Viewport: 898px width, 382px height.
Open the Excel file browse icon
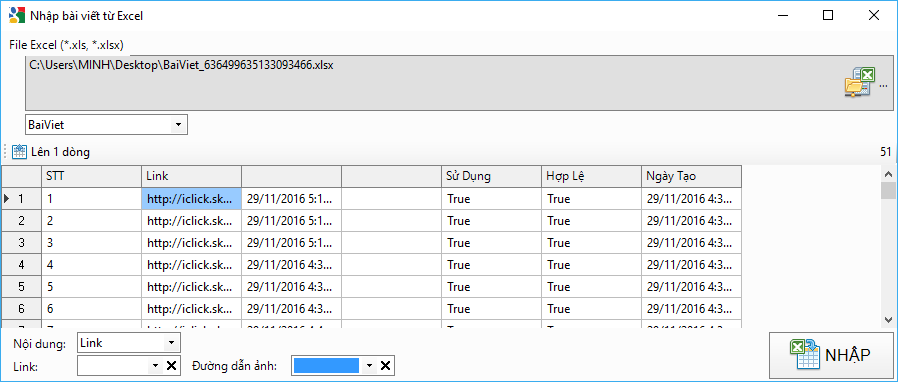point(860,81)
